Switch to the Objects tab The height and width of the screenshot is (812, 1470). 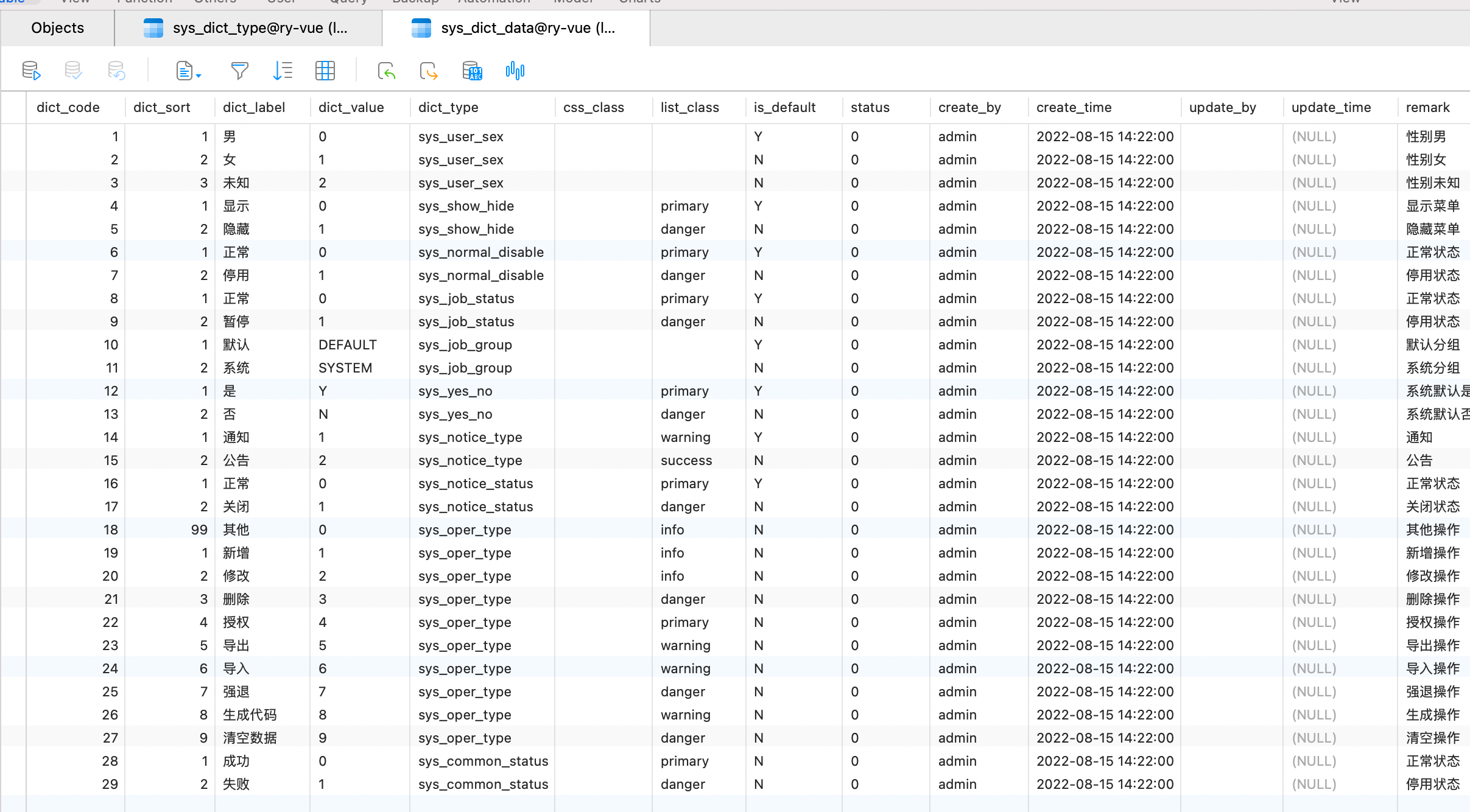click(57, 28)
